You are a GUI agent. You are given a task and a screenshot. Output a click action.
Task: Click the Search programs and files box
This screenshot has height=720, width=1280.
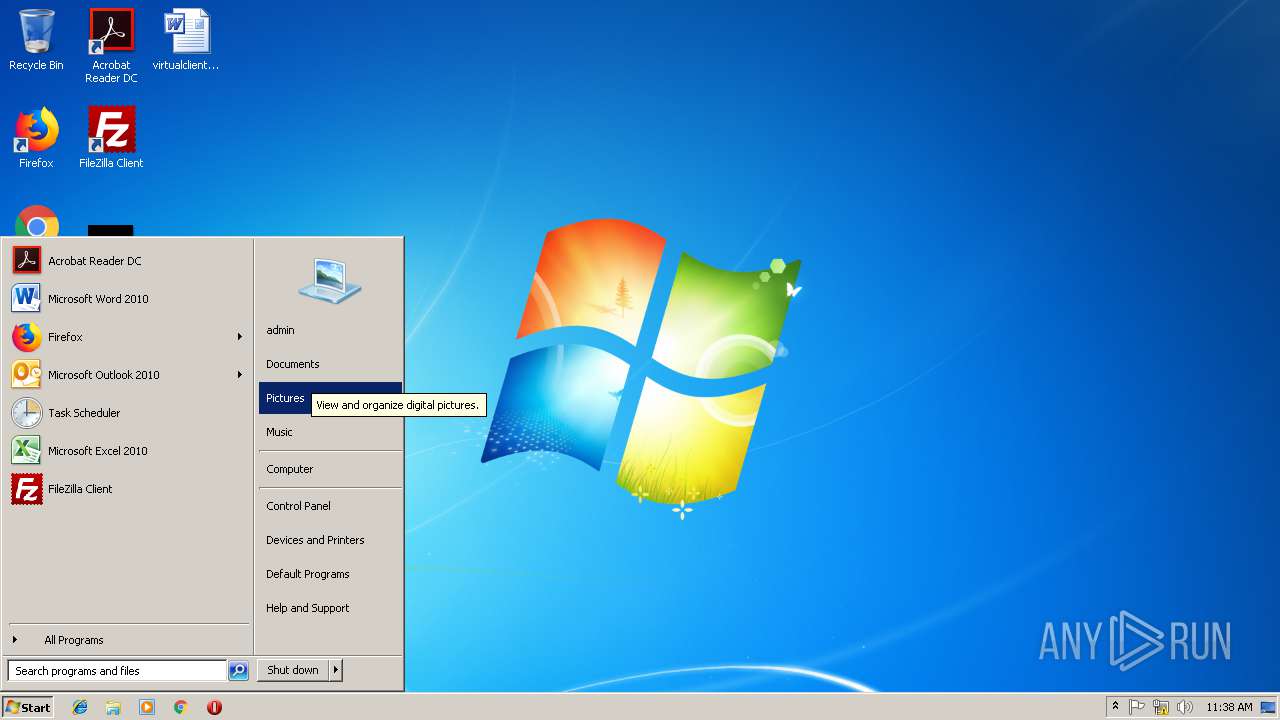point(117,671)
